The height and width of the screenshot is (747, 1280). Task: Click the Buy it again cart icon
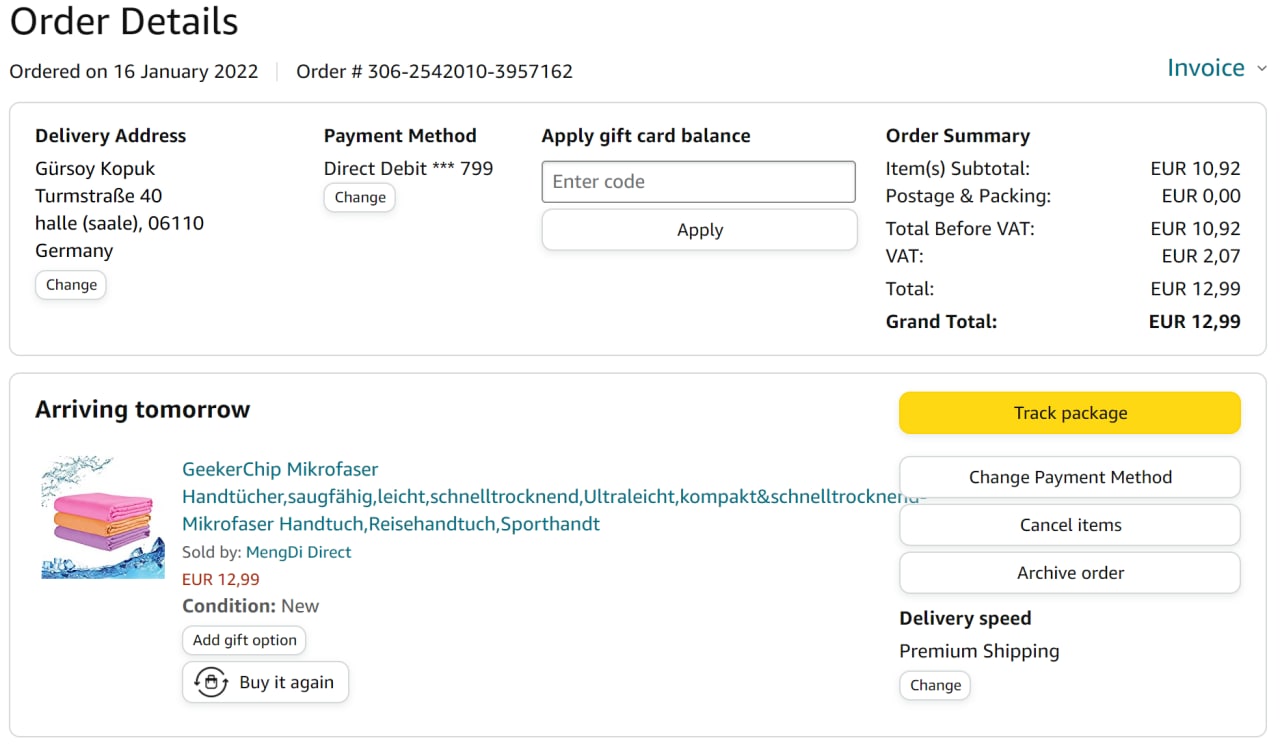(211, 682)
